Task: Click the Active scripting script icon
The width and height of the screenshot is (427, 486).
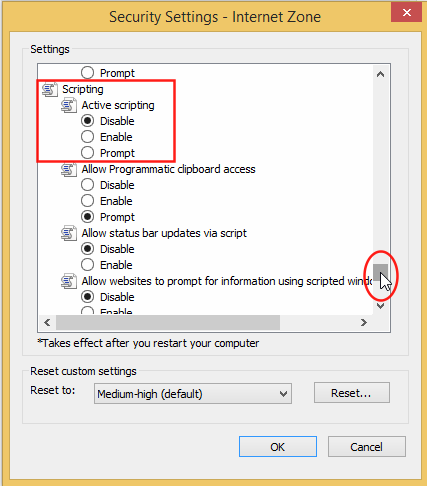Action: pos(69,105)
